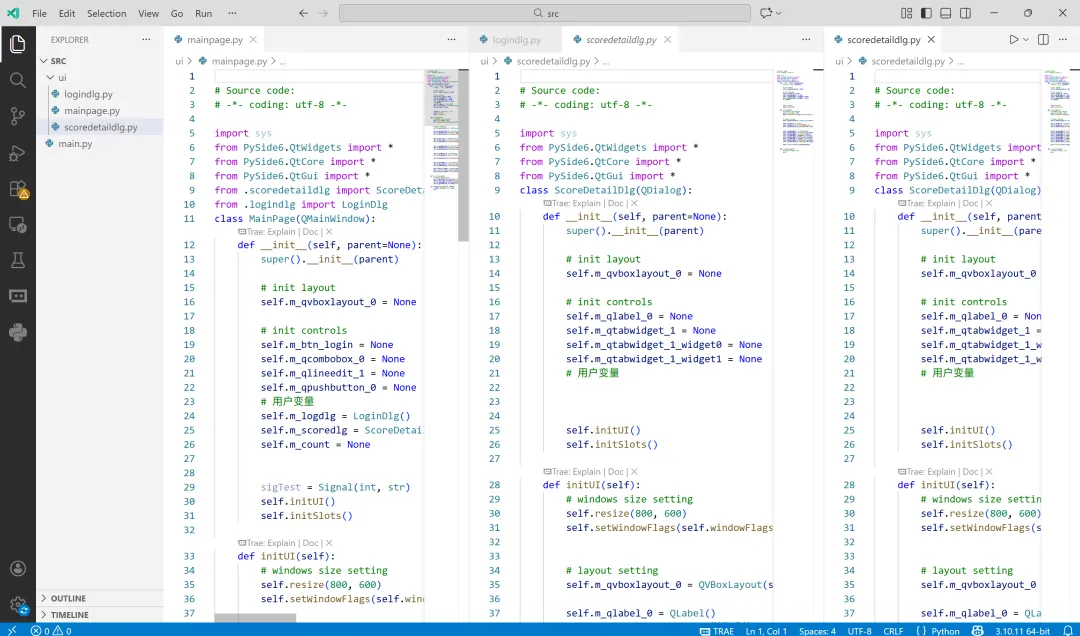Open the Go menu
The height and width of the screenshot is (636, 1080).
(x=177, y=13)
